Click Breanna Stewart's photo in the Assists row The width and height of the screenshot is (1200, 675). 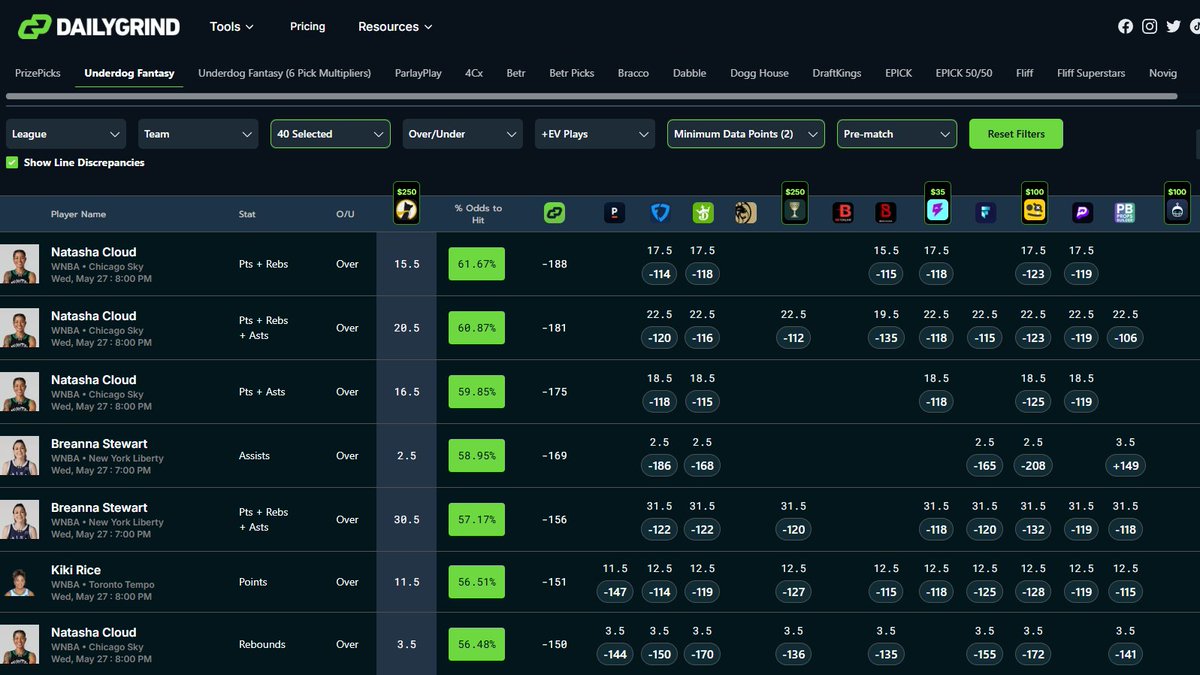(x=19, y=456)
